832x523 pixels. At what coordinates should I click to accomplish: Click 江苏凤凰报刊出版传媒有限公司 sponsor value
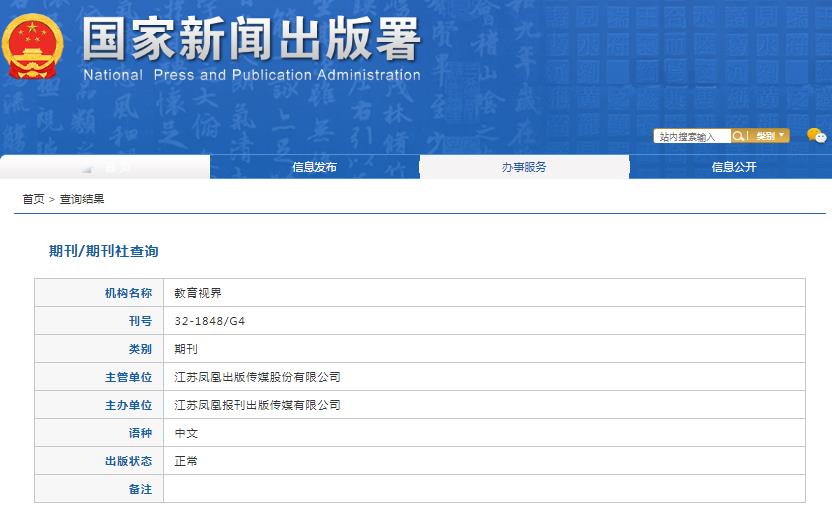(x=257, y=405)
